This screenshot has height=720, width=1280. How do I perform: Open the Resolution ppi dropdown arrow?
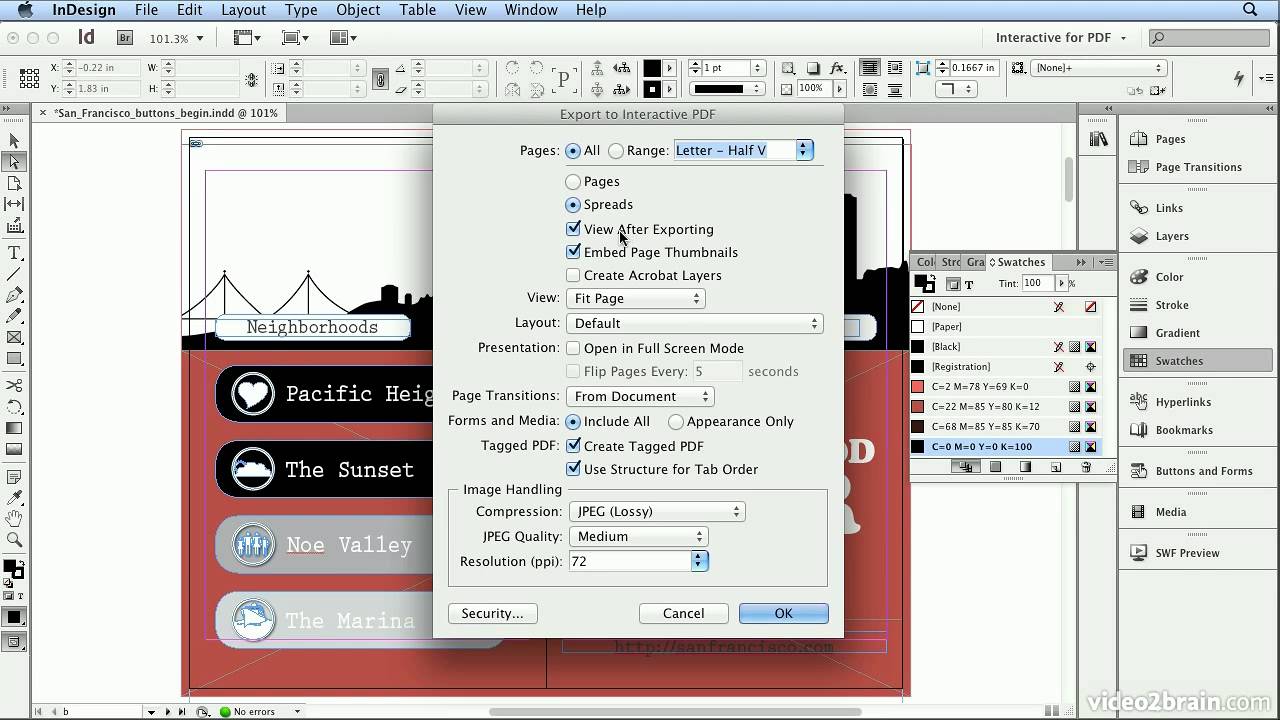pos(699,561)
